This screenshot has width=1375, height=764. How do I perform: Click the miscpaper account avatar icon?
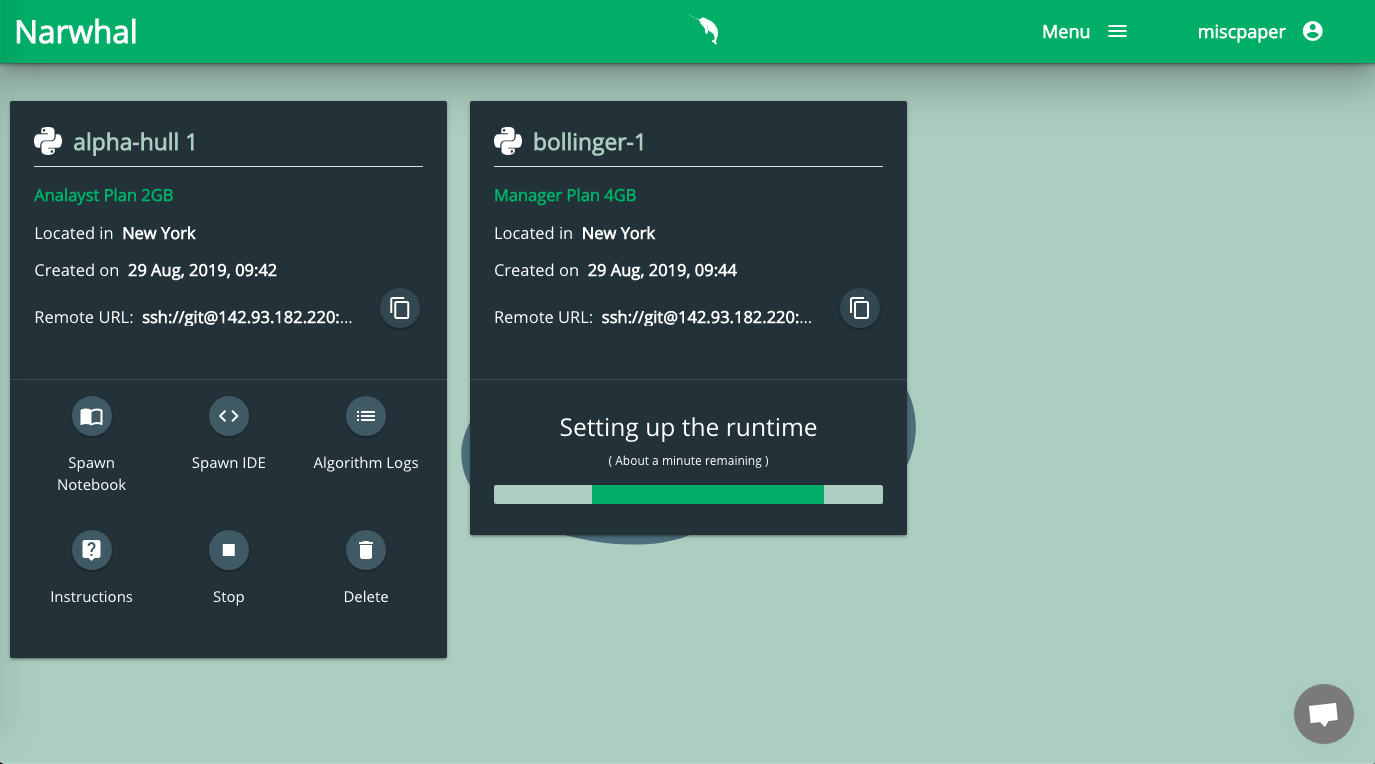pyautogui.click(x=1313, y=32)
